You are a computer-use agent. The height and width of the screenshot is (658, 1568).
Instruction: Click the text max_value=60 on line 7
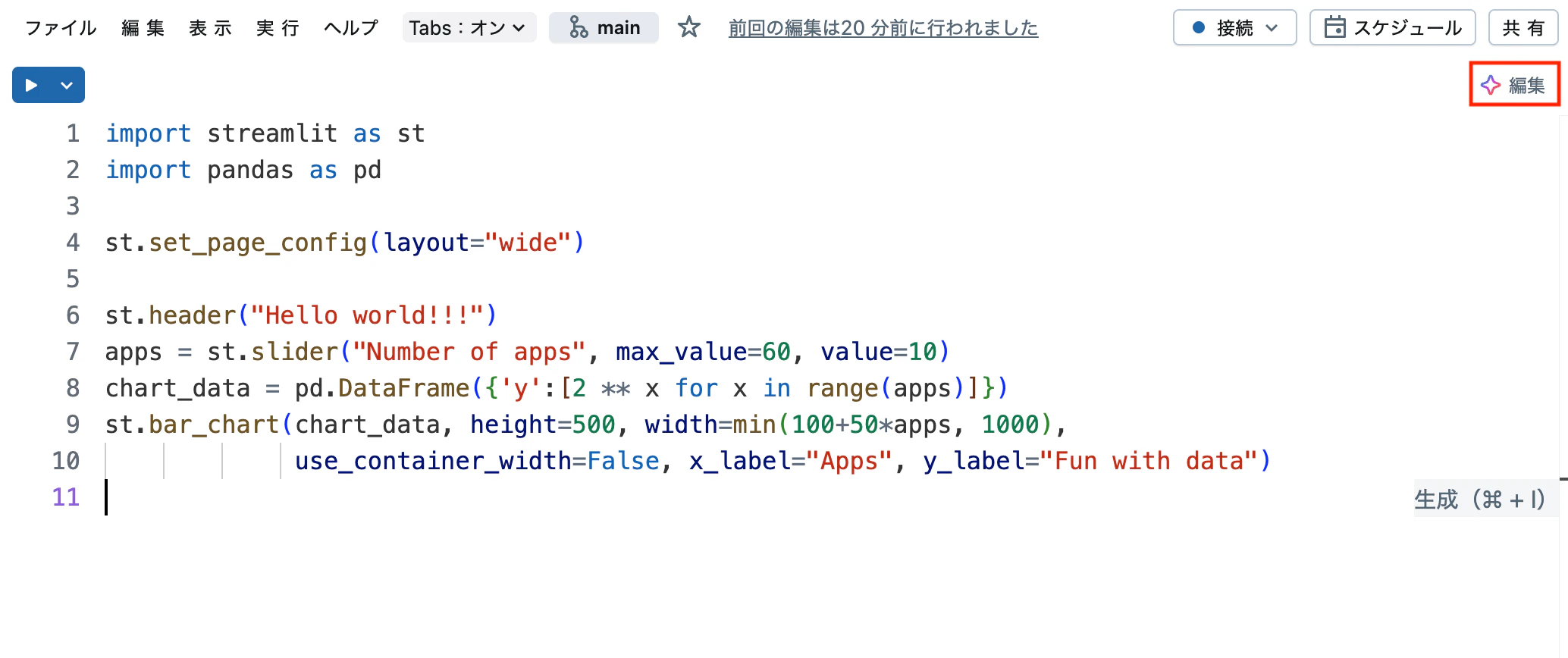pyautogui.click(x=703, y=352)
